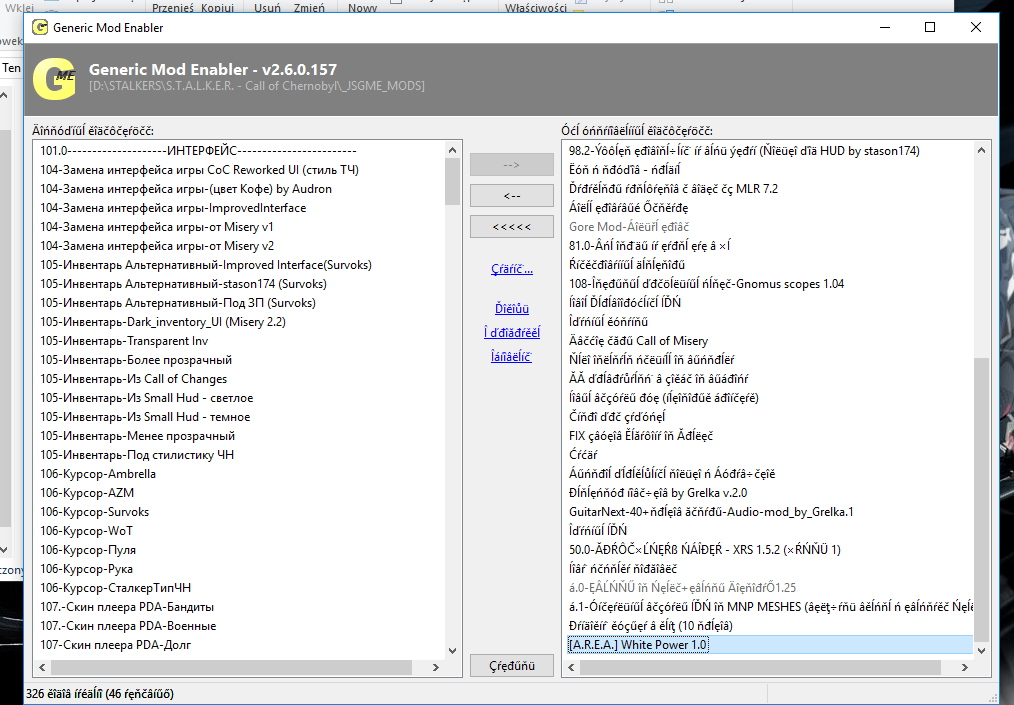Select the "GuitarNext-40" Audio-mod_by_Grelka entry
Image resolution: width=1014 pixels, height=705 pixels.
[x=711, y=512]
